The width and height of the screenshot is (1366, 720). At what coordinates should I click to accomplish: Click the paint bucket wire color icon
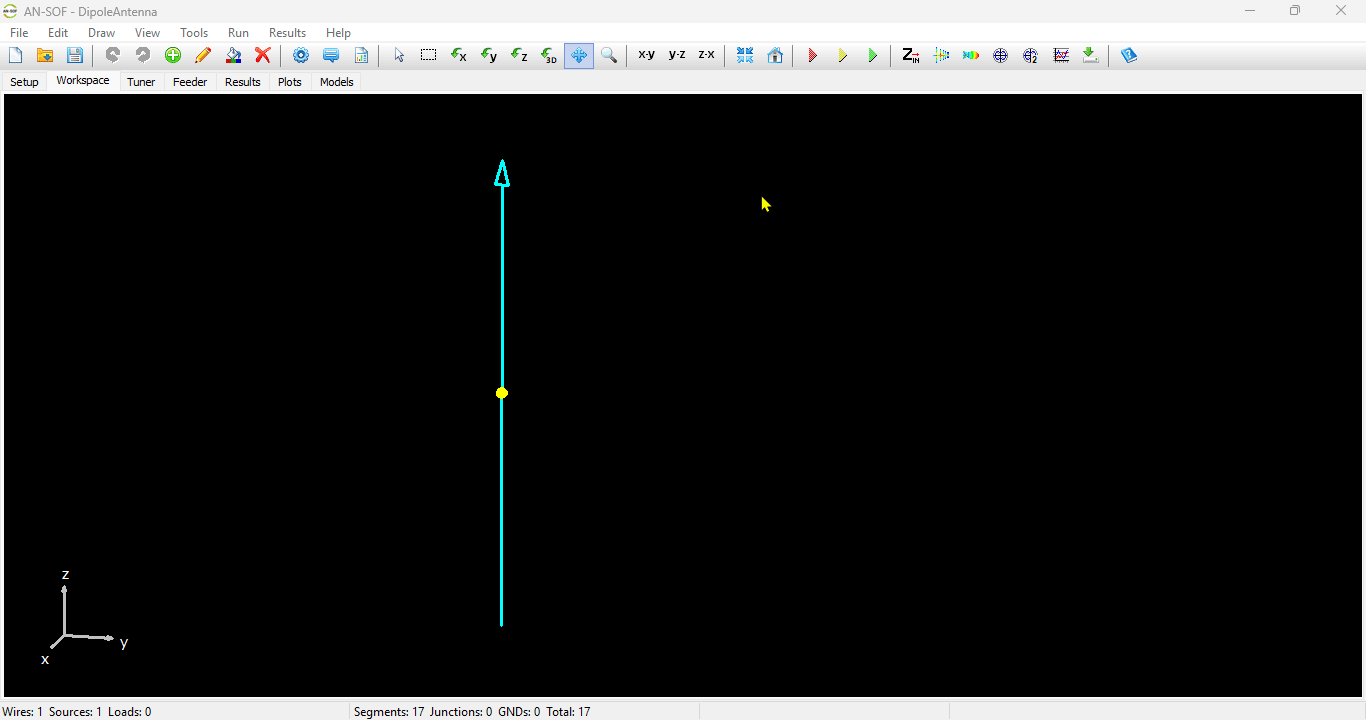click(233, 56)
